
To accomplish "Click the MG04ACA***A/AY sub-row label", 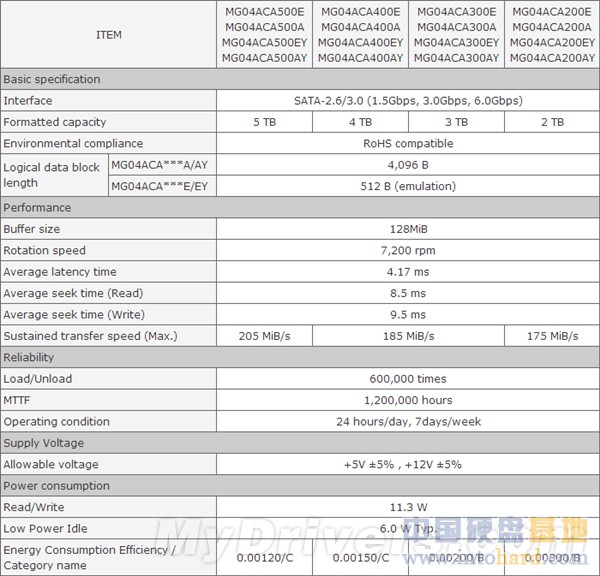I will (x=162, y=165).
